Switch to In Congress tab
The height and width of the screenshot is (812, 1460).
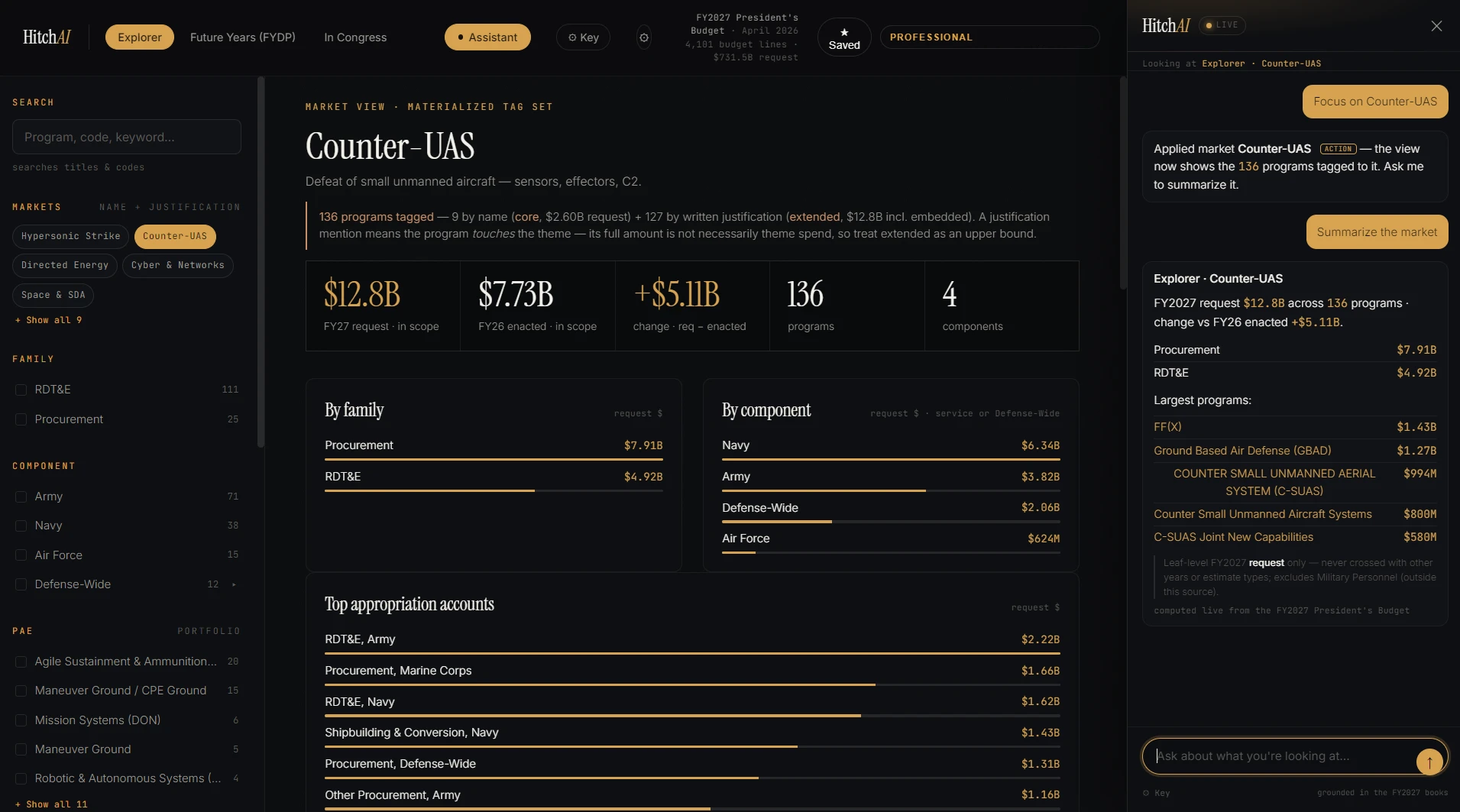click(355, 37)
